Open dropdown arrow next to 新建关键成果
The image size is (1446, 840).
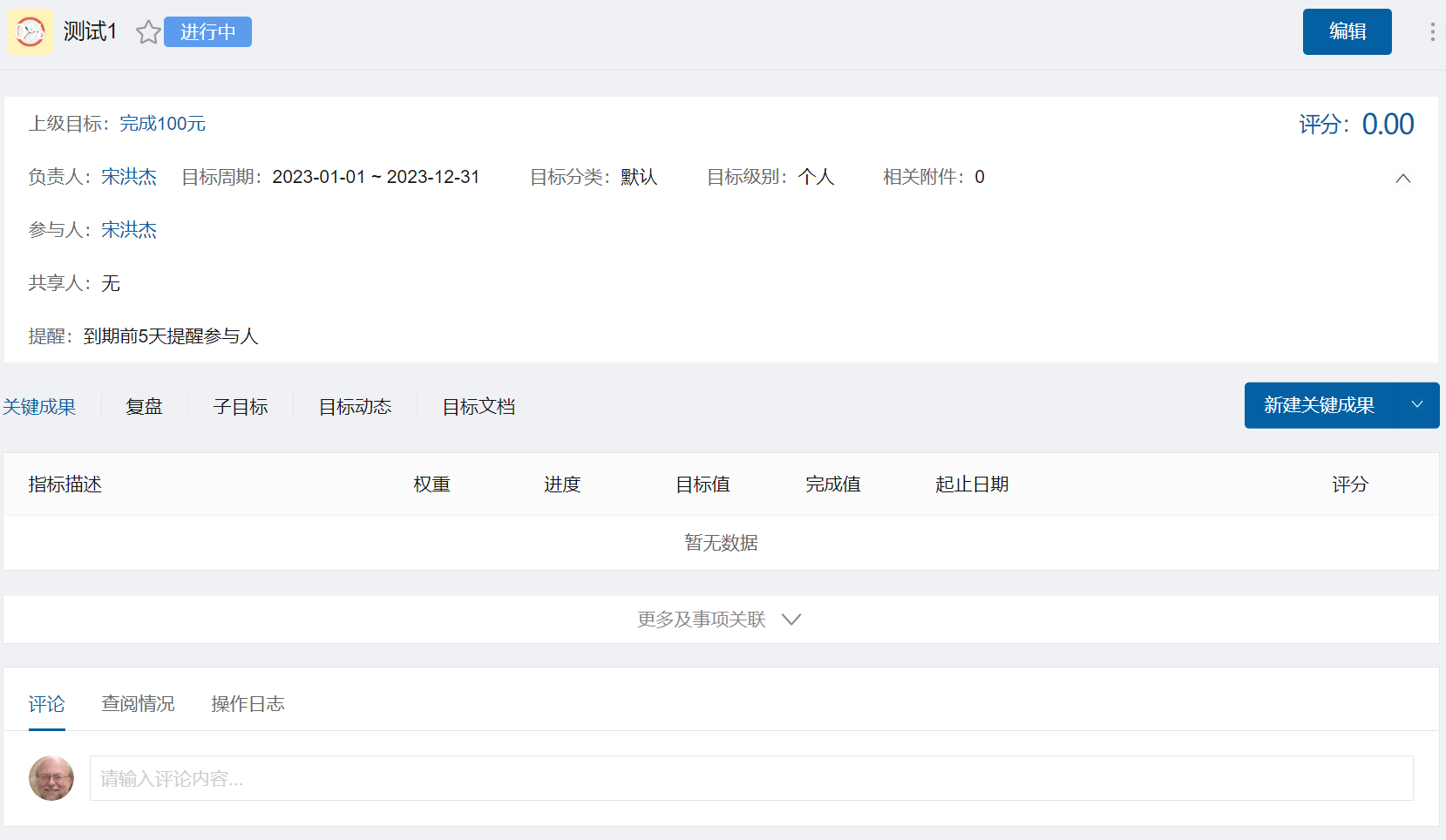coord(1417,405)
